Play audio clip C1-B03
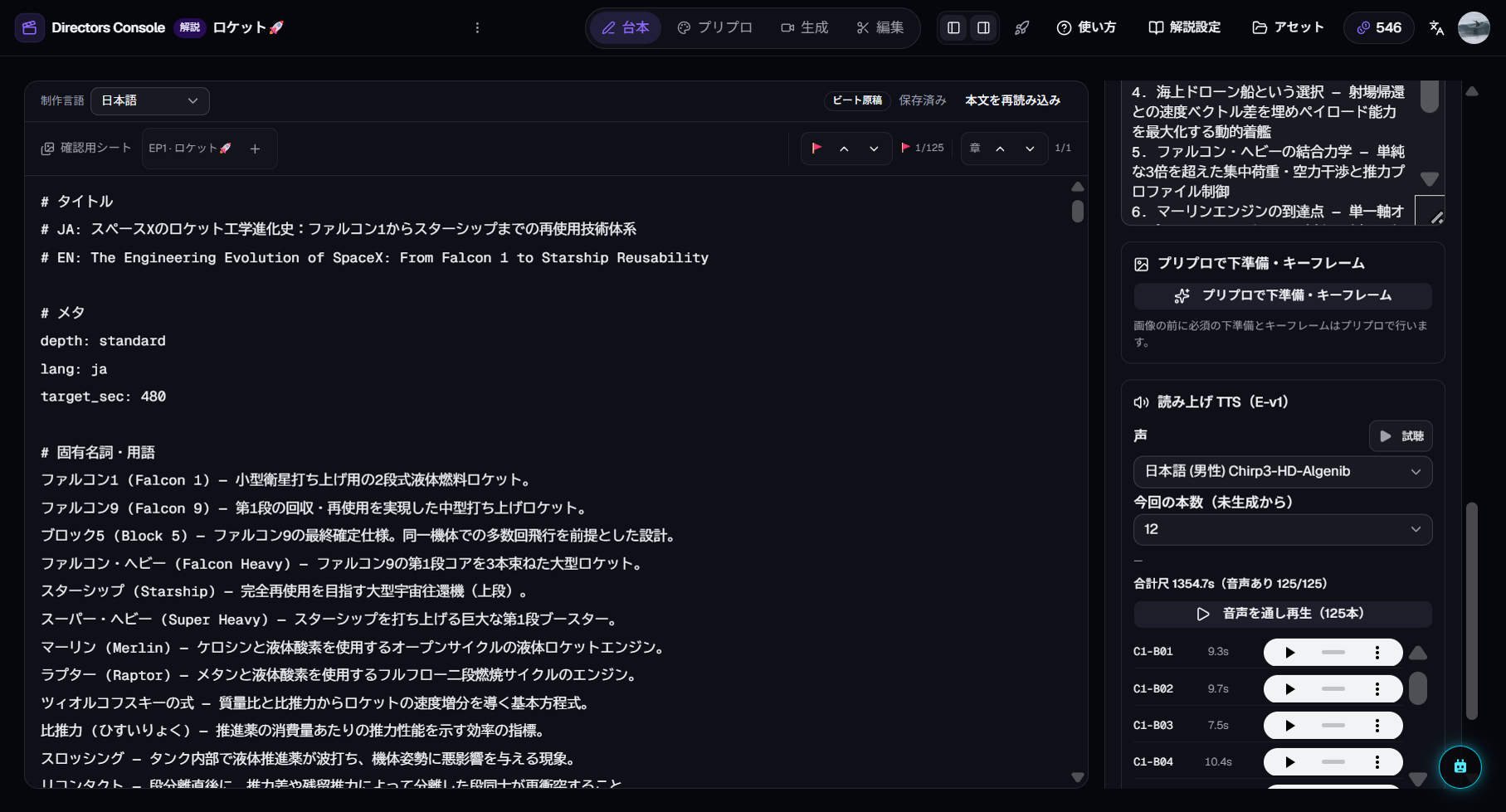 coord(1289,726)
